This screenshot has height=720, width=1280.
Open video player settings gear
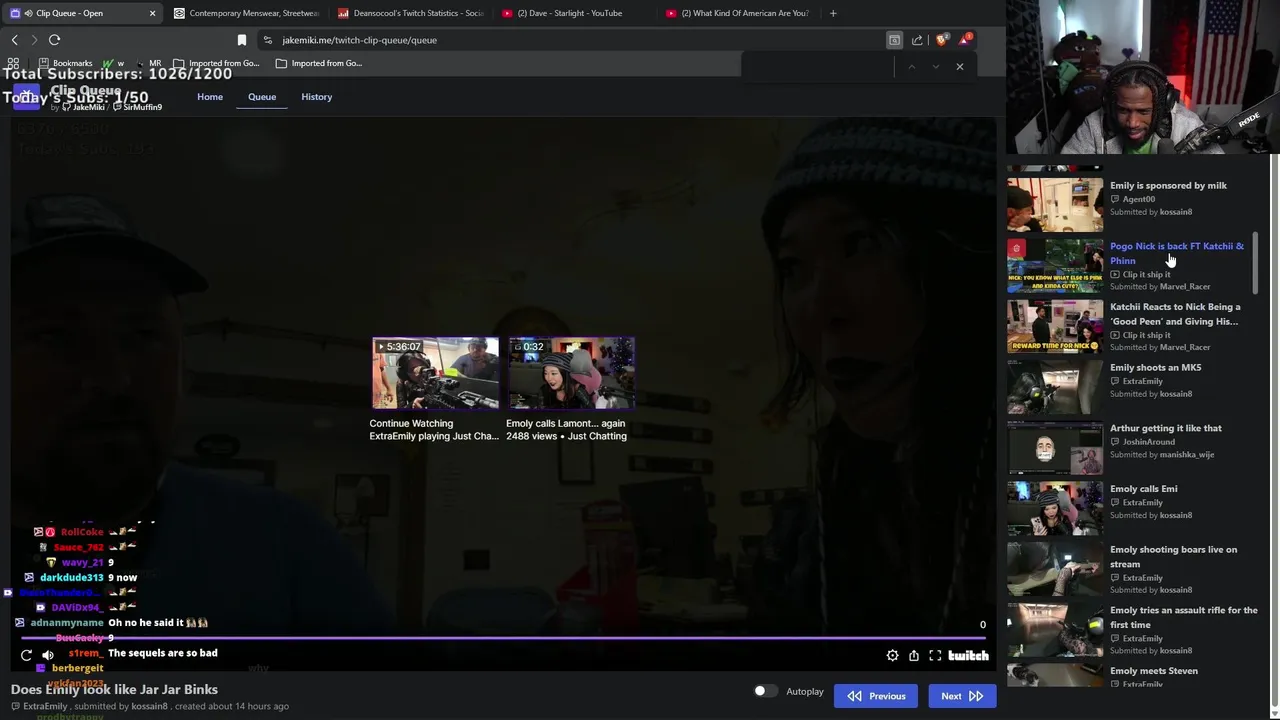point(892,655)
